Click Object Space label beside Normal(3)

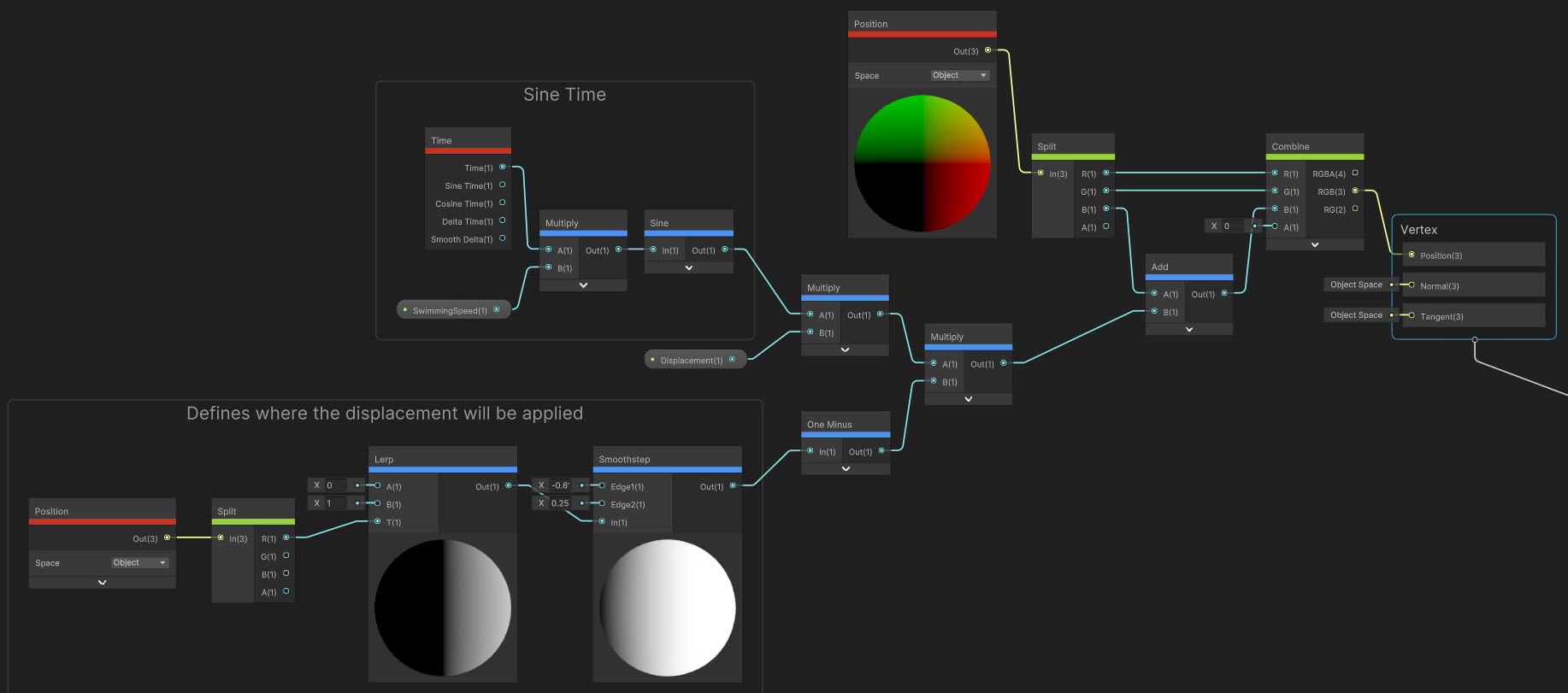(1356, 285)
